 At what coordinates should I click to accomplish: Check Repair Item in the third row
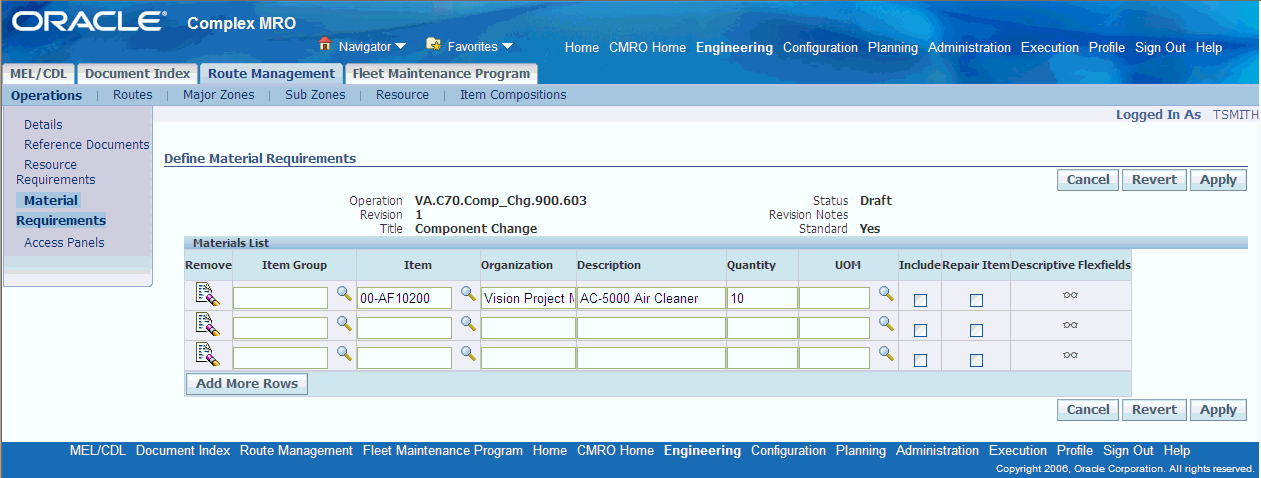point(976,360)
